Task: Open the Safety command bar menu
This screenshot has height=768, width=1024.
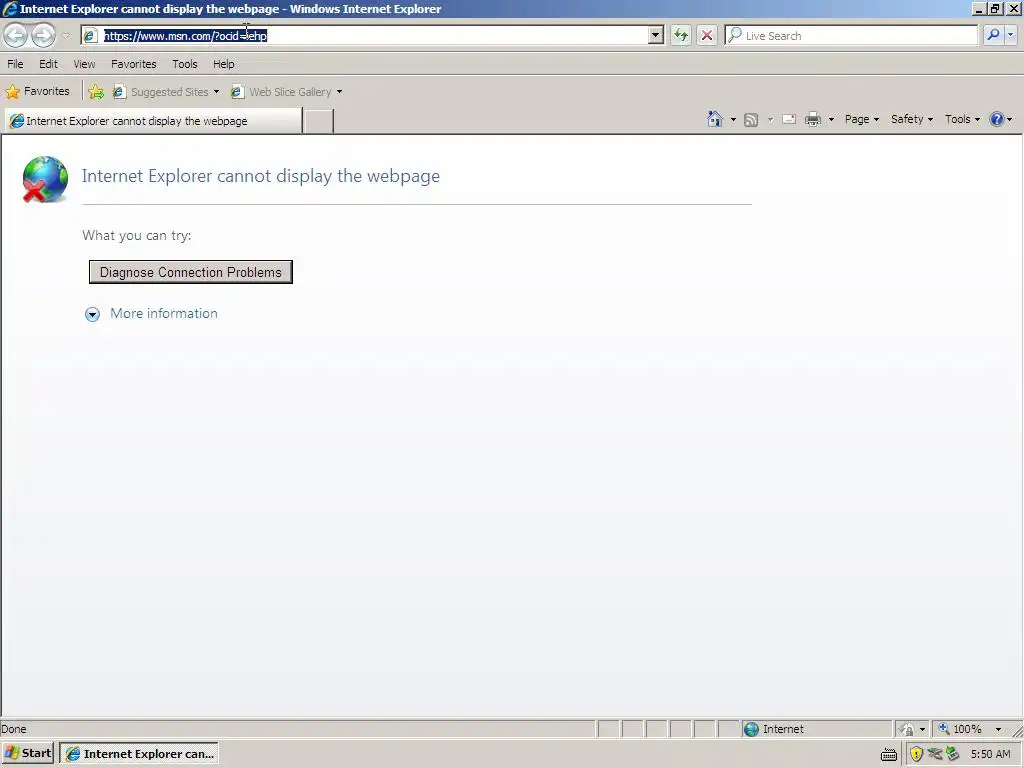Action: click(x=912, y=119)
